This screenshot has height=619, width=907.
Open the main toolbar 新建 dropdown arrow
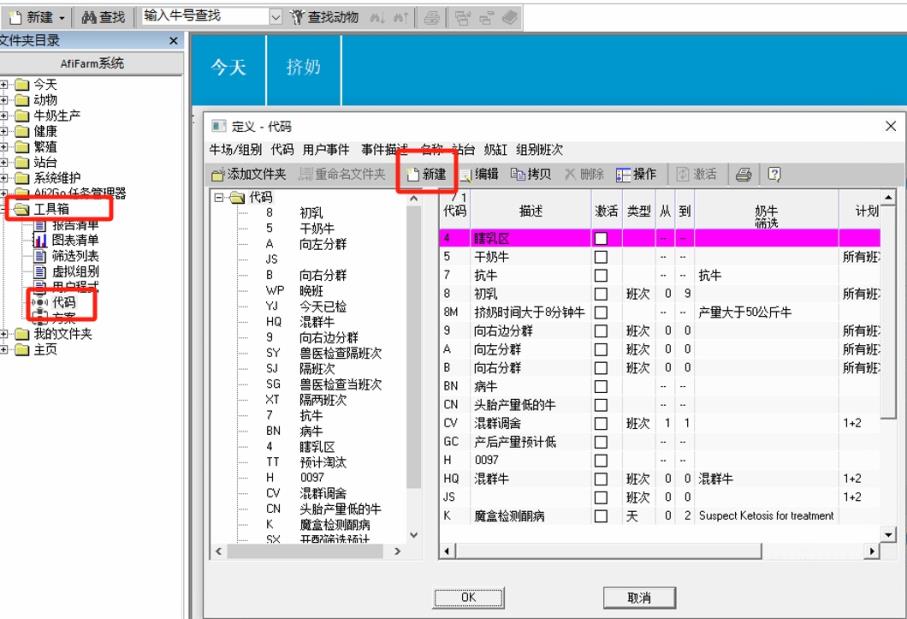(x=62, y=18)
